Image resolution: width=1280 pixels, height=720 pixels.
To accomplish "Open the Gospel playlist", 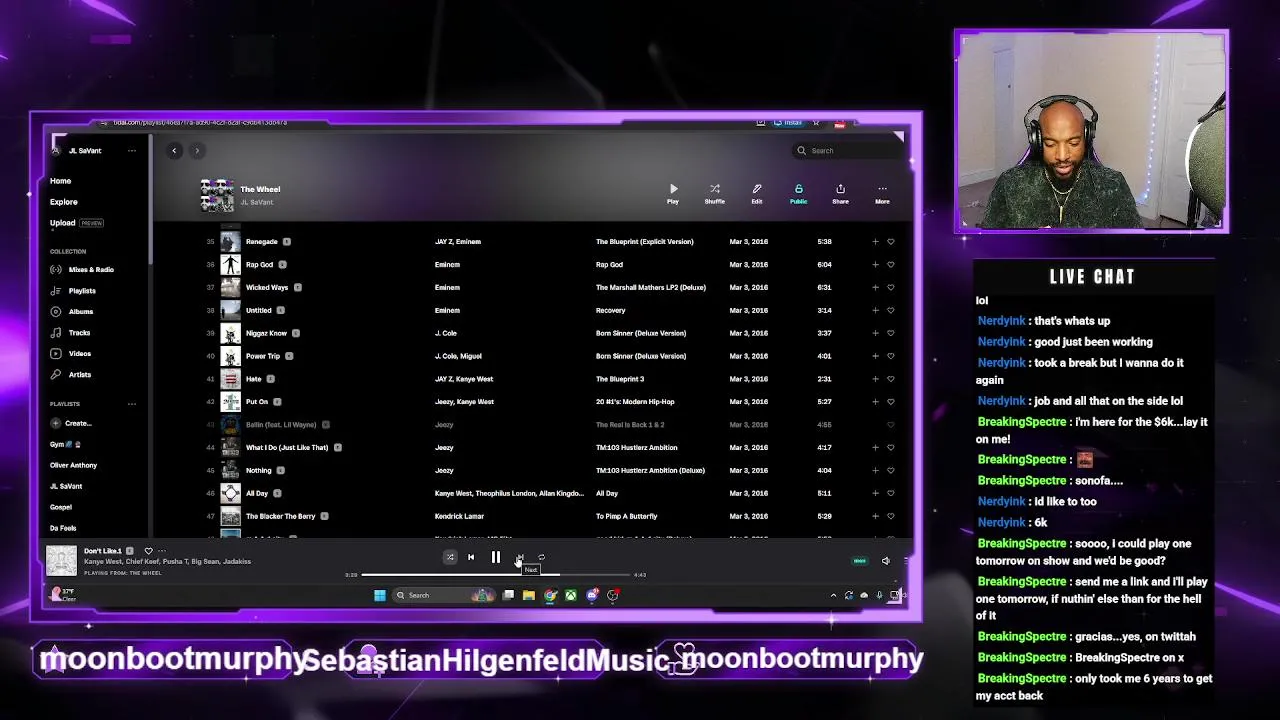I will pos(61,507).
